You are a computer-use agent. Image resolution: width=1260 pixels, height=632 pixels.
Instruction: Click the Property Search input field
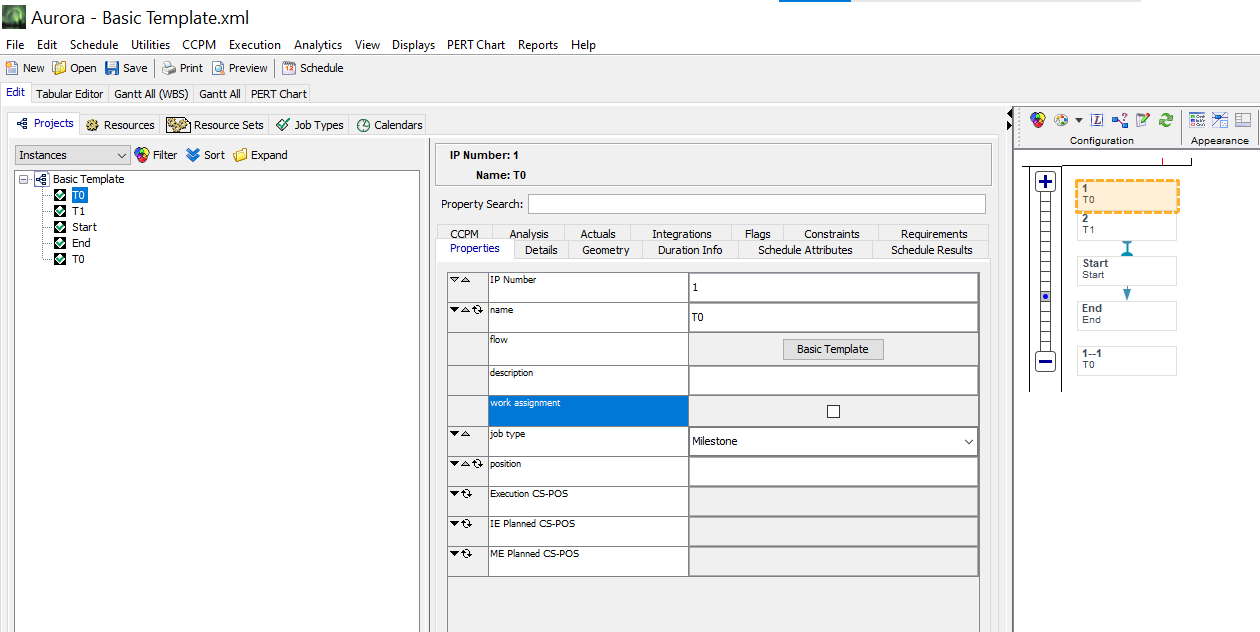pos(756,204)
